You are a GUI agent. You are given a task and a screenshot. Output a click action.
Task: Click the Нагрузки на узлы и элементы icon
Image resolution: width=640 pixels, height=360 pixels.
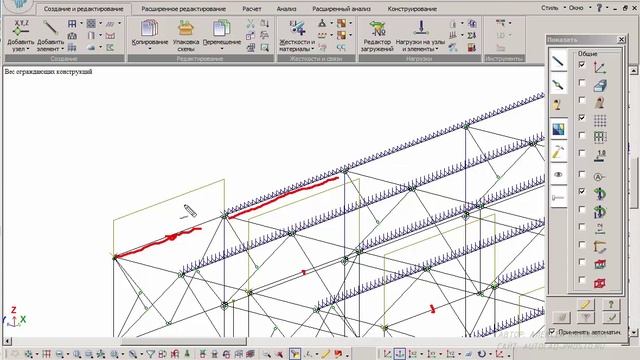pos(420,29)
